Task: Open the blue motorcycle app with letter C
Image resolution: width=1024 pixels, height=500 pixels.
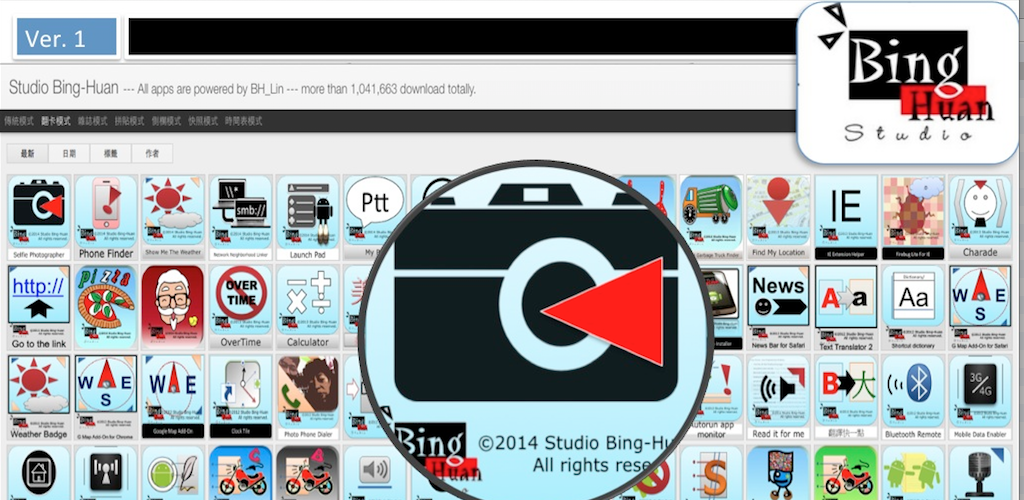Action: coord(241,473)
